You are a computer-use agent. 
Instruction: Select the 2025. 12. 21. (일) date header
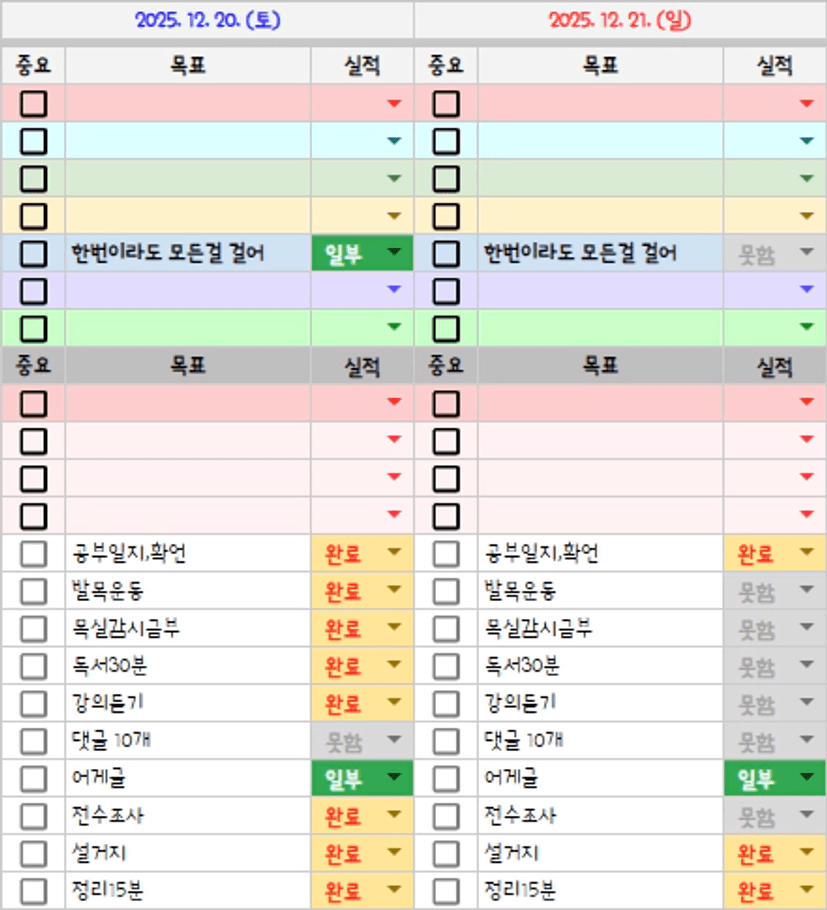point(620,20)
